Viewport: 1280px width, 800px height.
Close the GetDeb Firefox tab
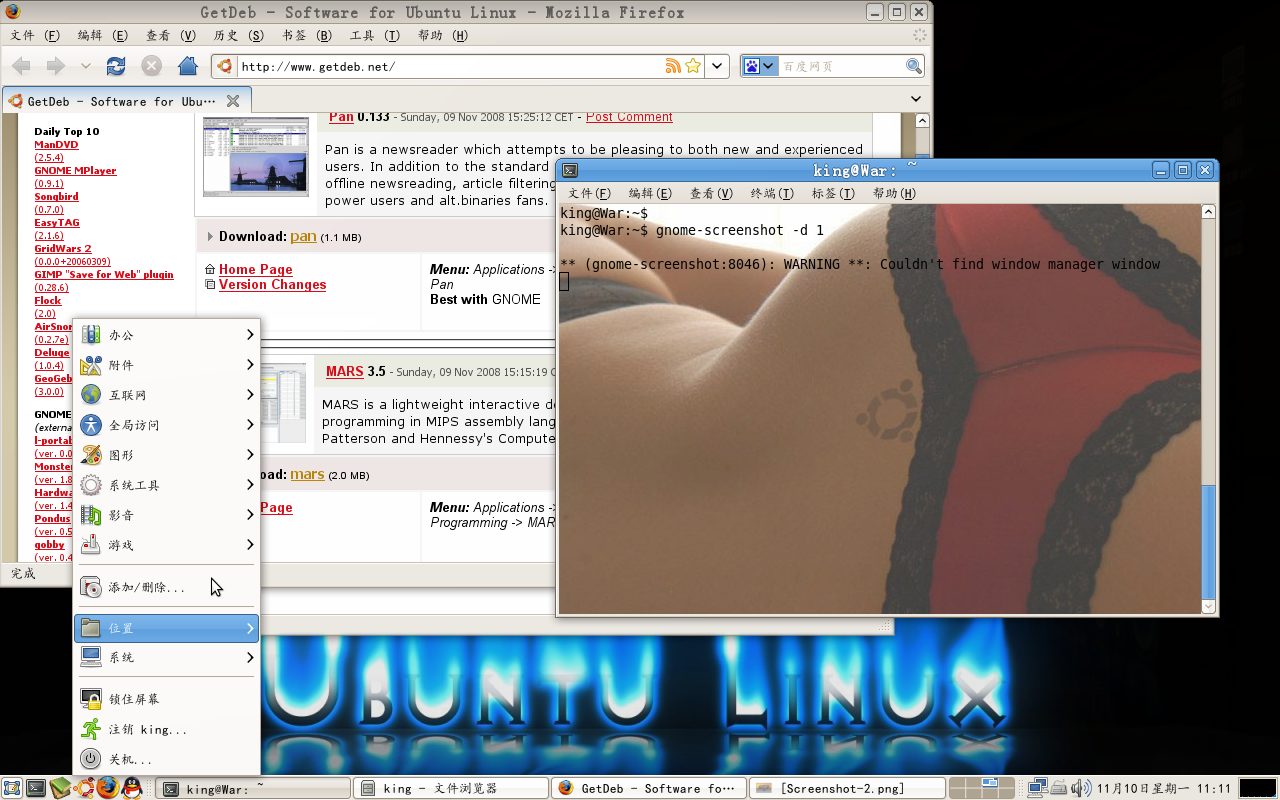(233, 101)
